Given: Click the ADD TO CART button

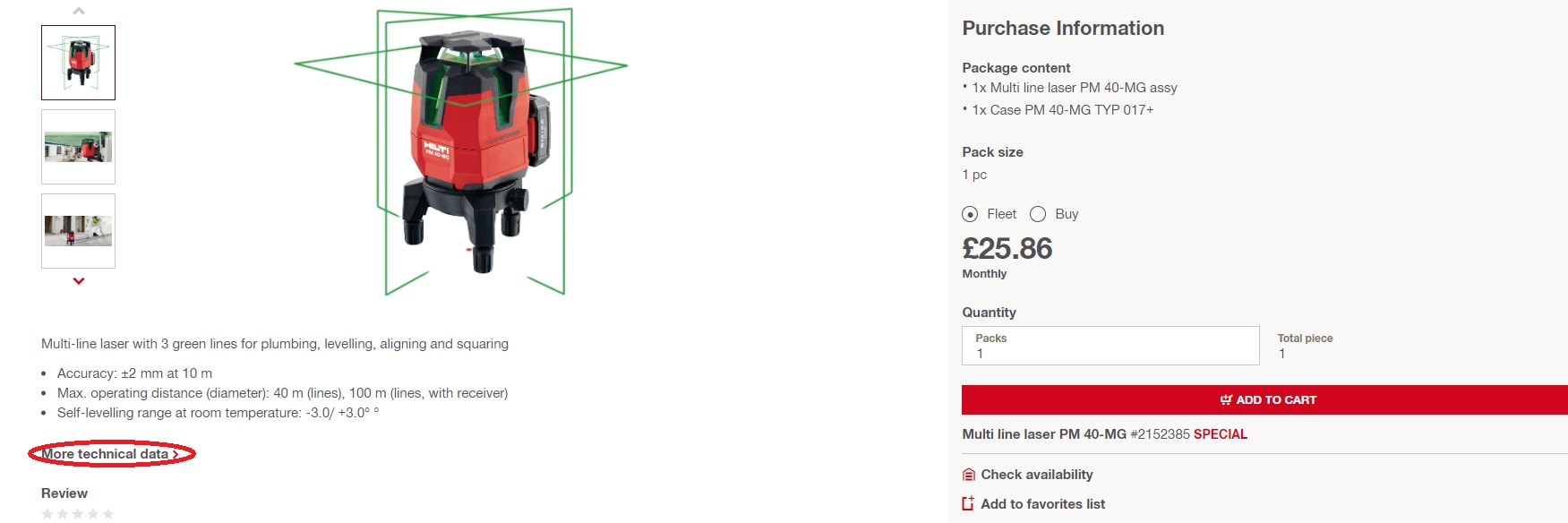Looking at the screenshot, I should (x=1266, y=399).
